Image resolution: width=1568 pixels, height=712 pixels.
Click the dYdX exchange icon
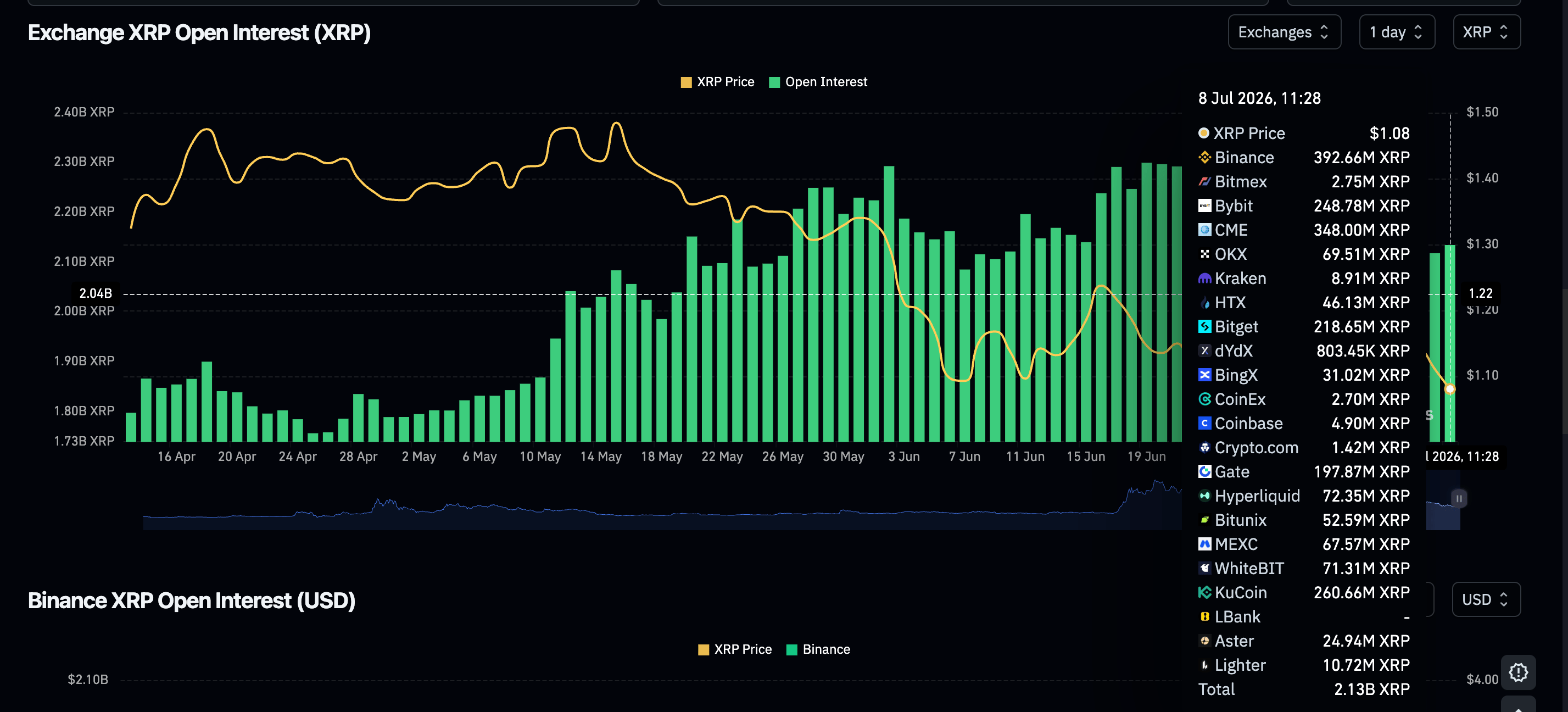[x=1204, y=351]
